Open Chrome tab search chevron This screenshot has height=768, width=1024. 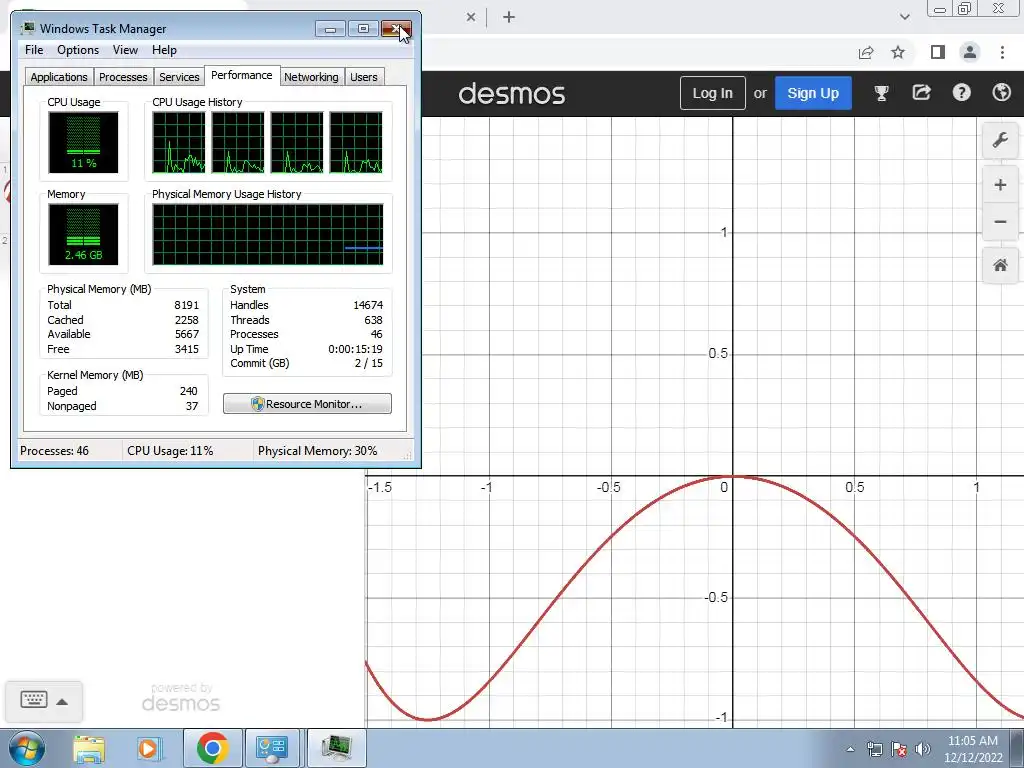coord(904,17)
